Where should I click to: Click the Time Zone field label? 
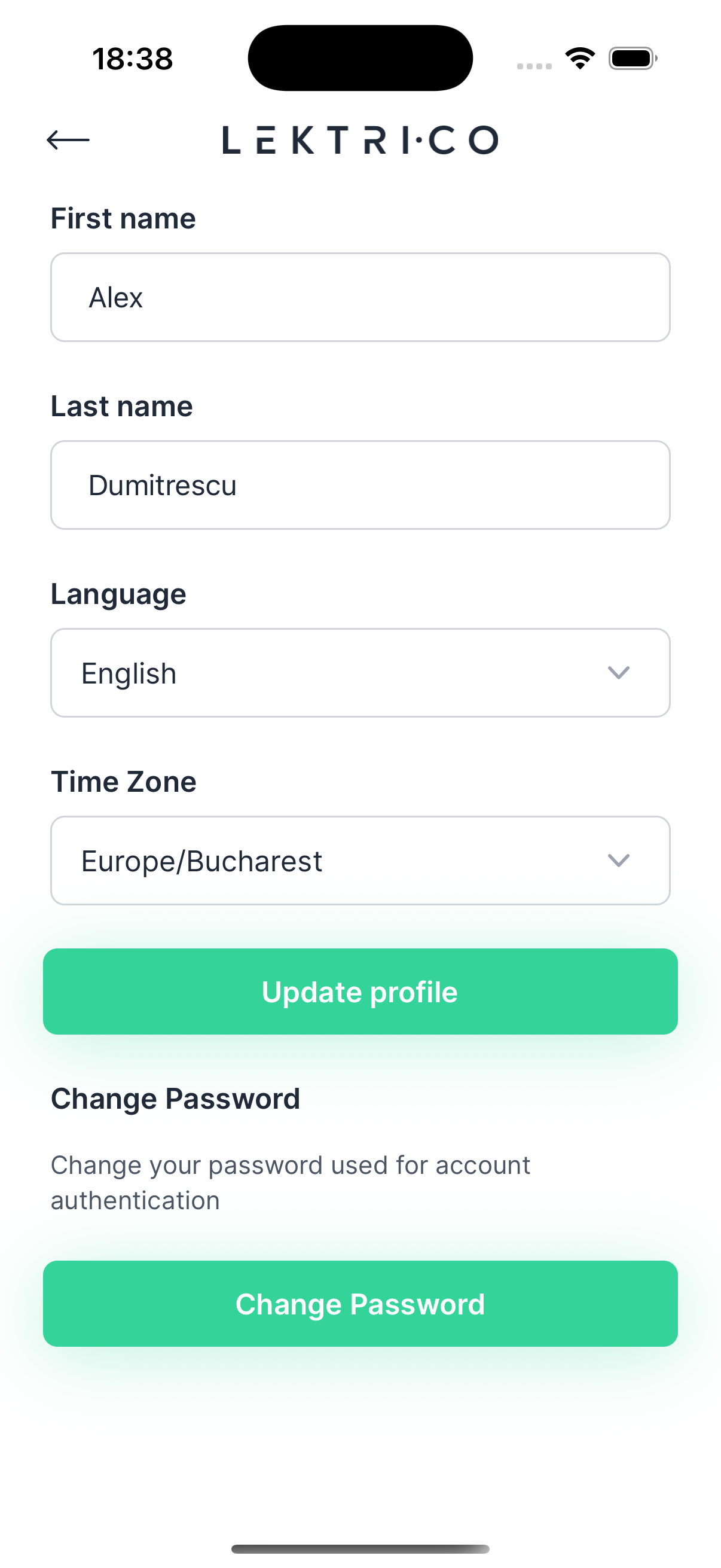(124, 782)
